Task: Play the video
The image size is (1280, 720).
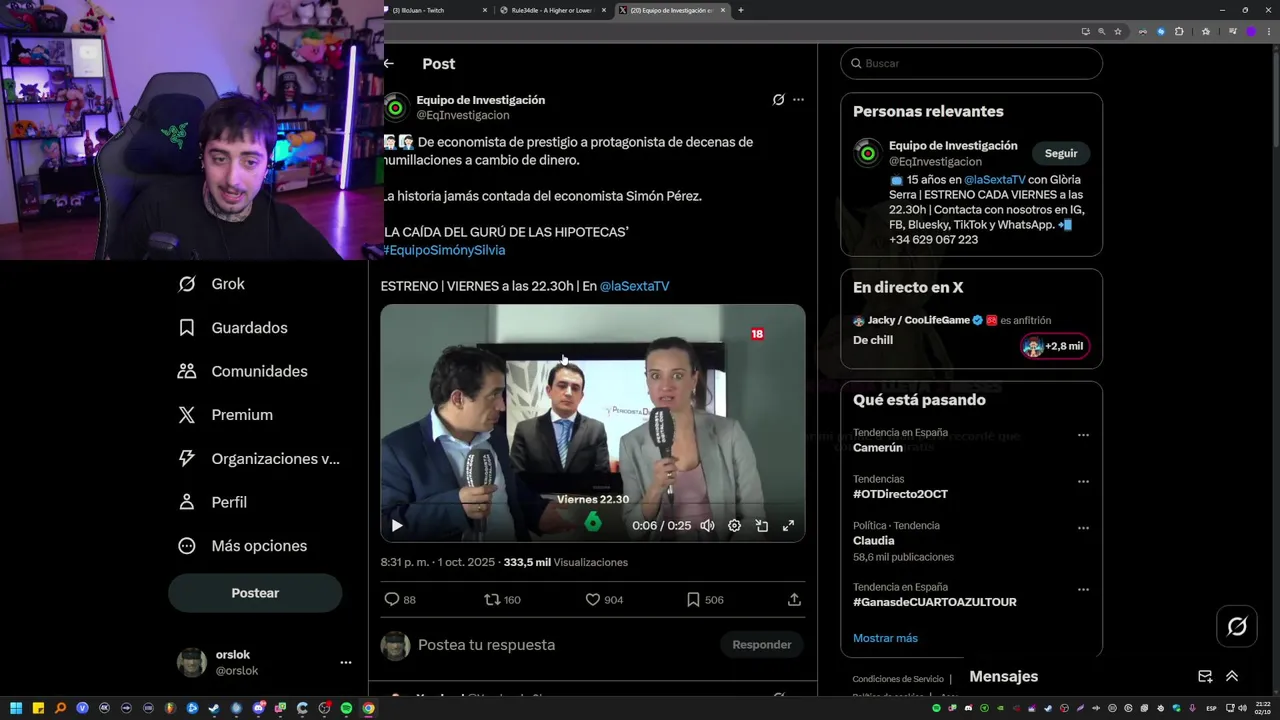Action: 397,526
